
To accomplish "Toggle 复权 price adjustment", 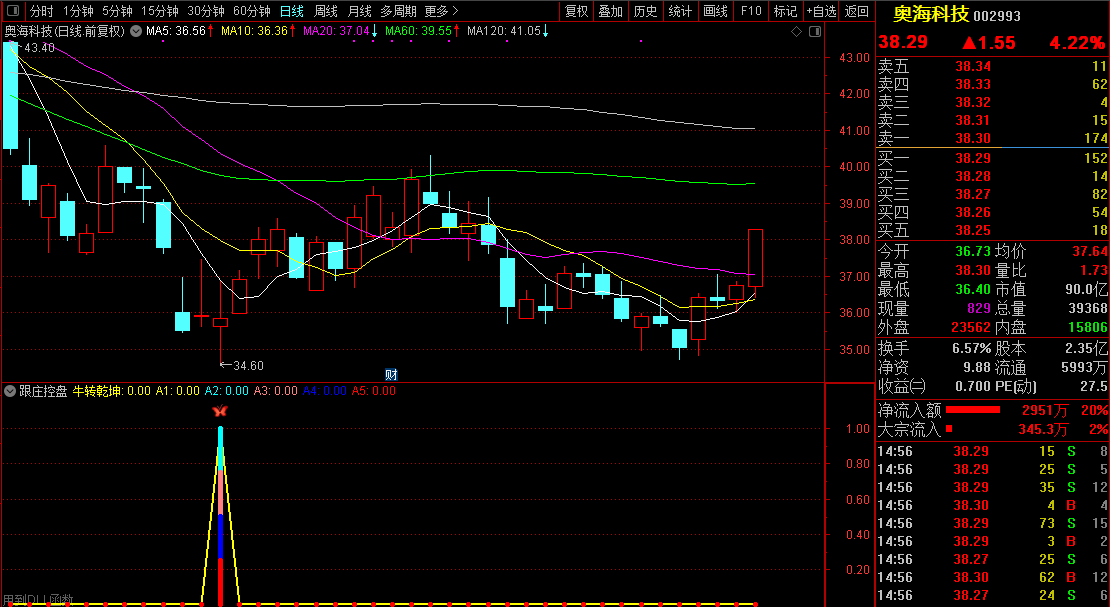I will 577,11.
